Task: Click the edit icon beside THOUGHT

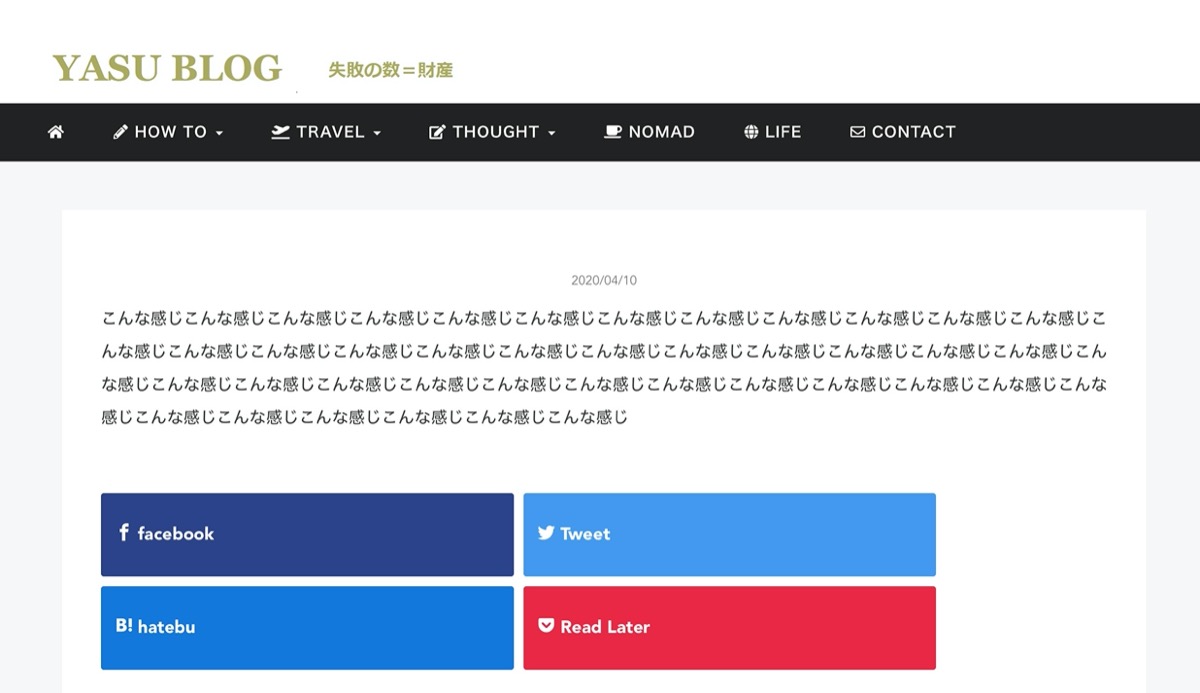Action: 437,132
